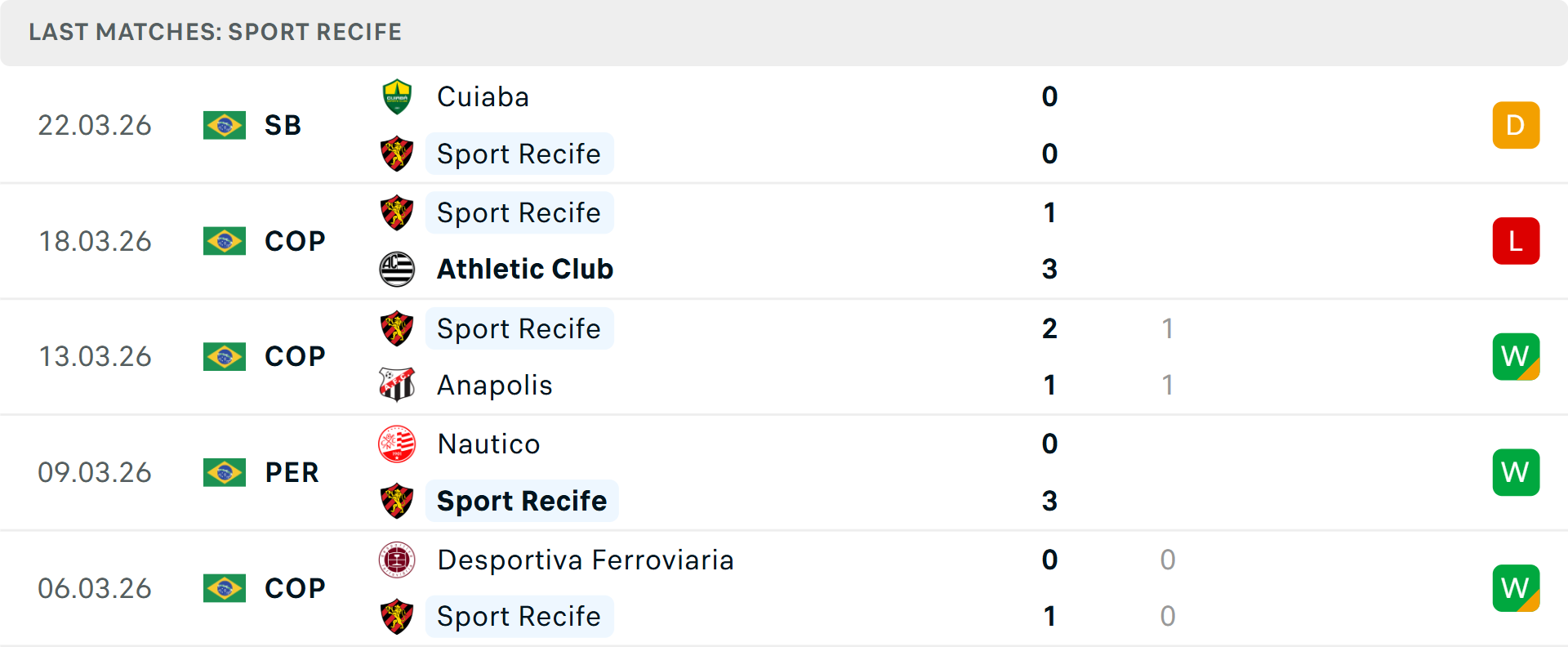Click the Brazil flag next to SB
Screen dimensions: 1568x647
(x=225, y=126)
